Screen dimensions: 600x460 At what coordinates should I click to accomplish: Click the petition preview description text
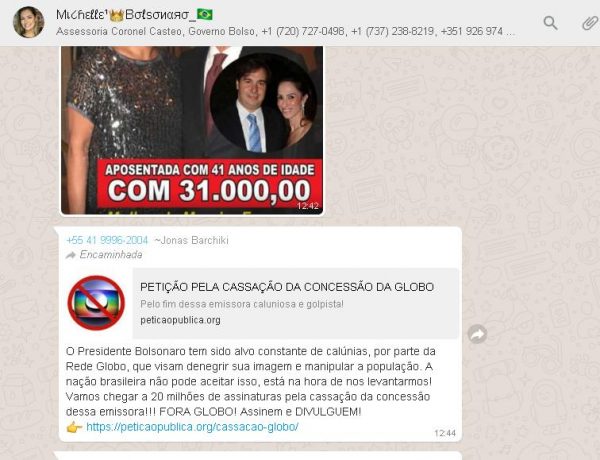tap(242, 304)
